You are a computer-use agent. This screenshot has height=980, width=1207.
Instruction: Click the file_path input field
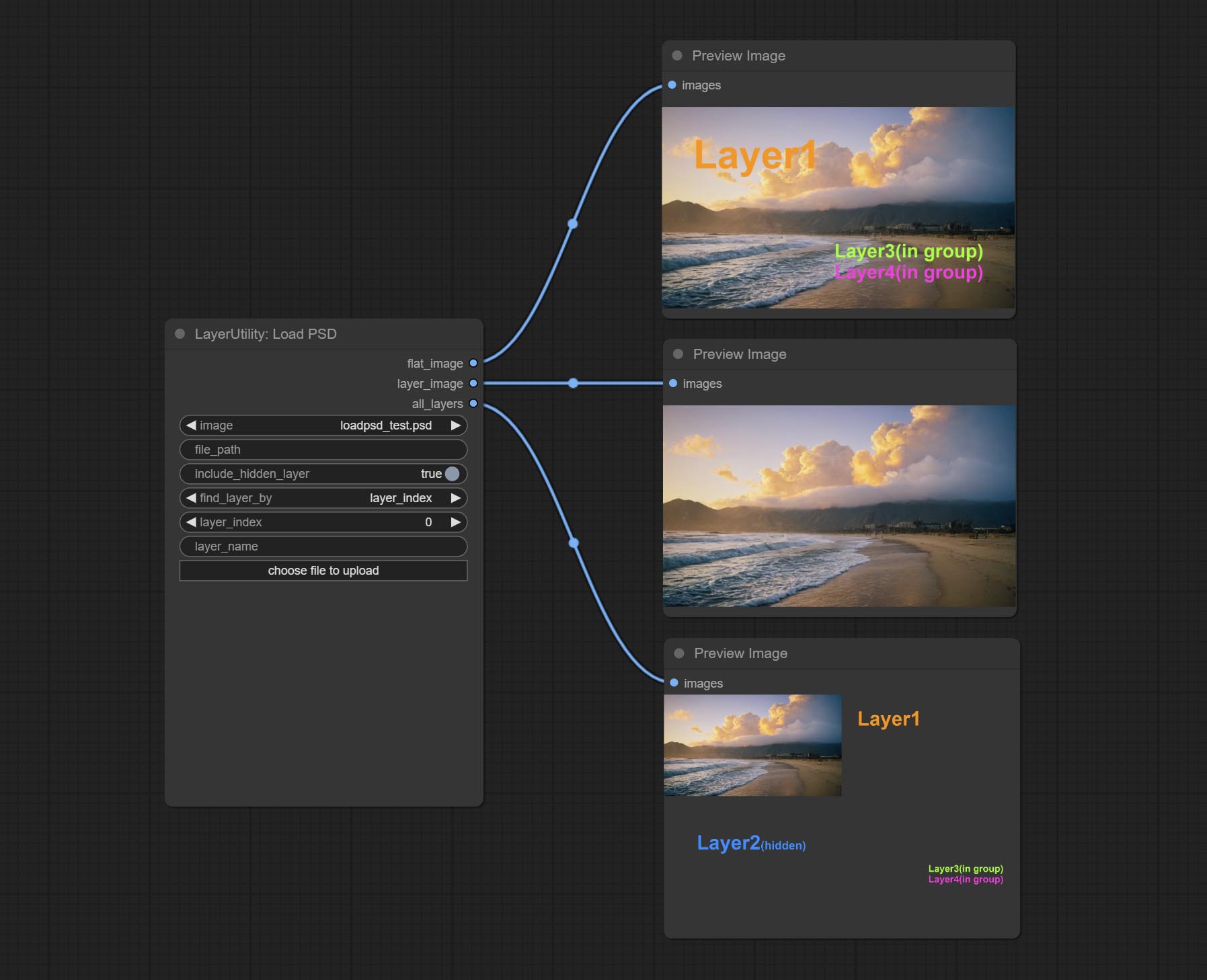click(323, 450)
